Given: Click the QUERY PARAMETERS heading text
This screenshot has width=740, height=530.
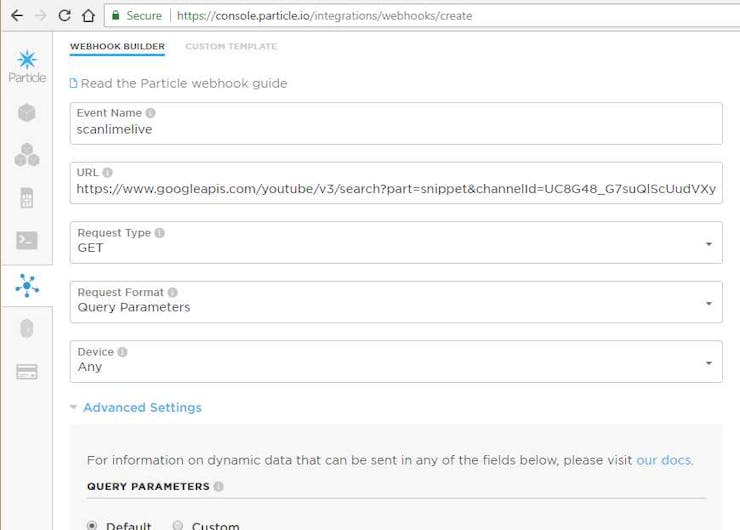Looking at the screenshot, I should pyautogui.click(x=148, y=486).
